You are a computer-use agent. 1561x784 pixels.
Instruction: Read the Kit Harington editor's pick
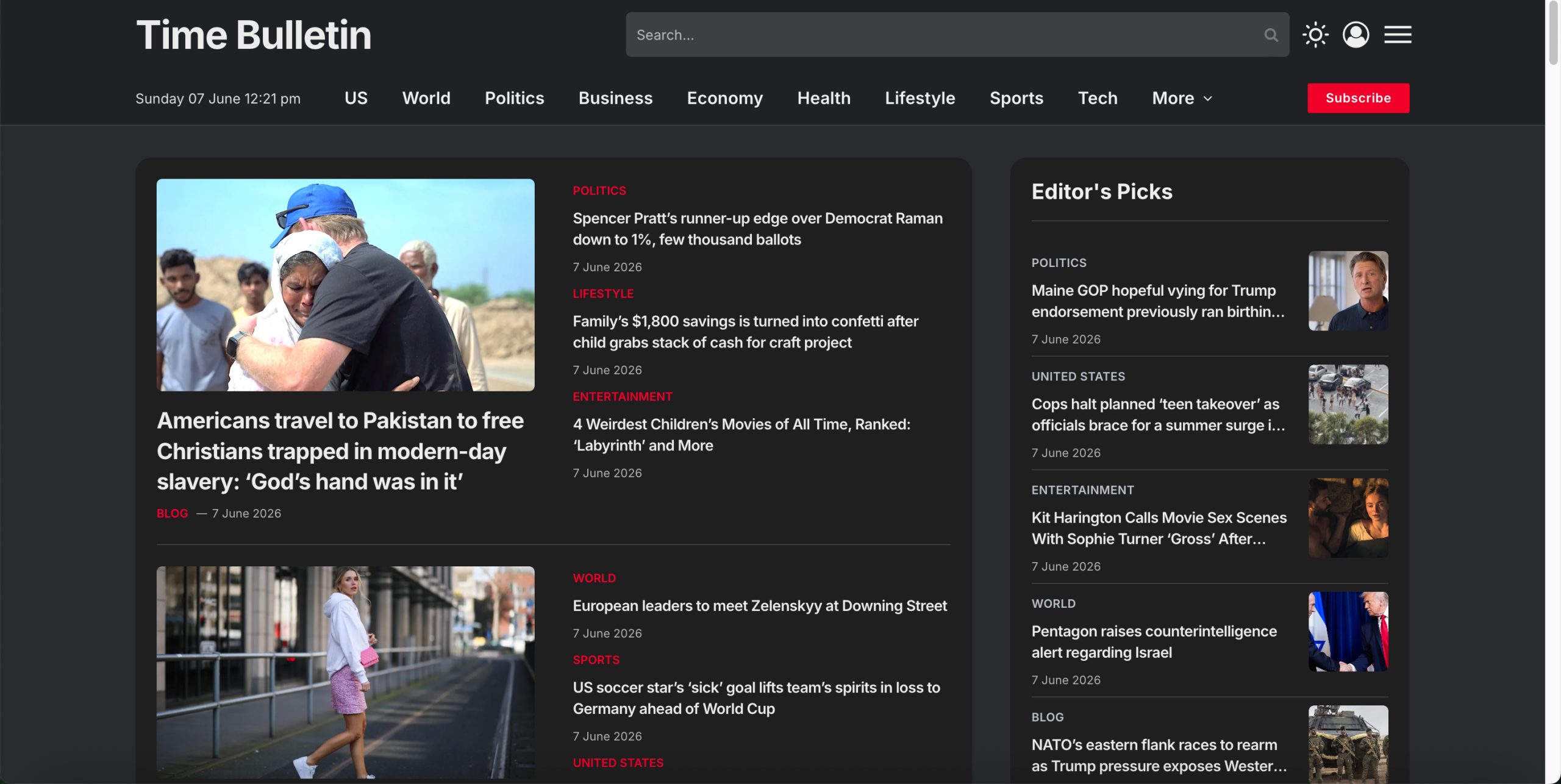(x=1159, y=528)
